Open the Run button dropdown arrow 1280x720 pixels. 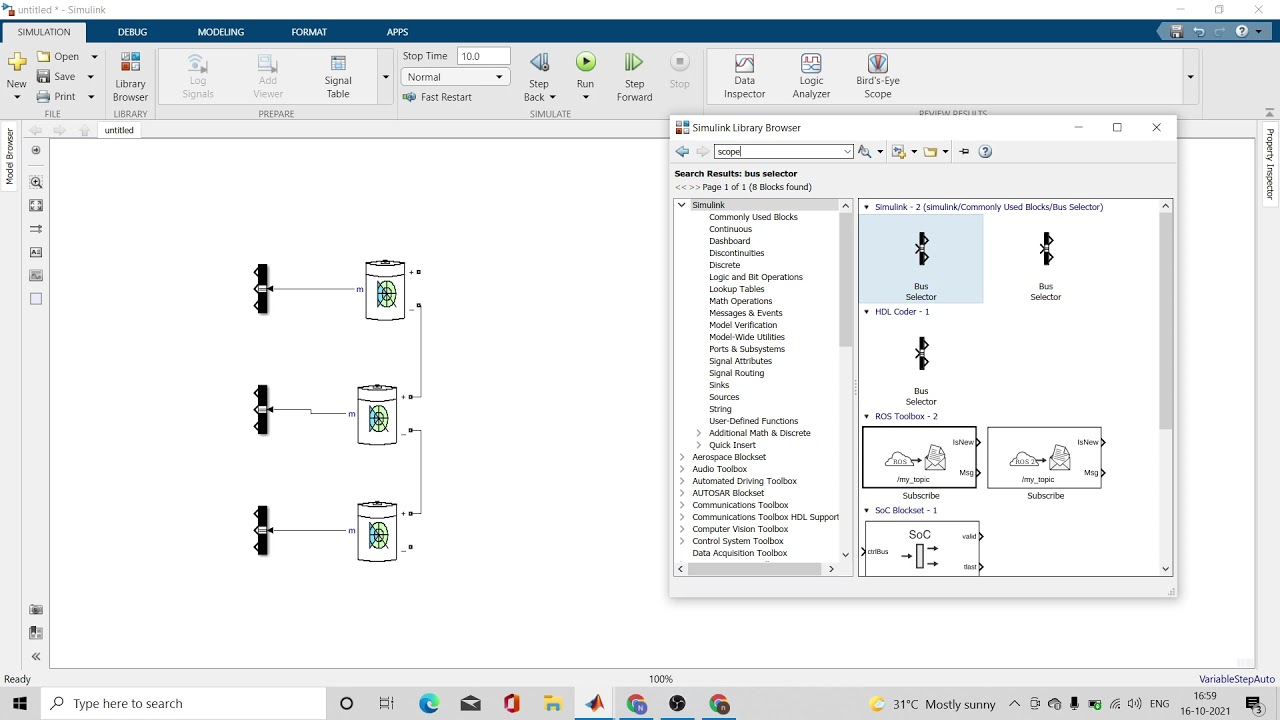(x=586, y=96)
